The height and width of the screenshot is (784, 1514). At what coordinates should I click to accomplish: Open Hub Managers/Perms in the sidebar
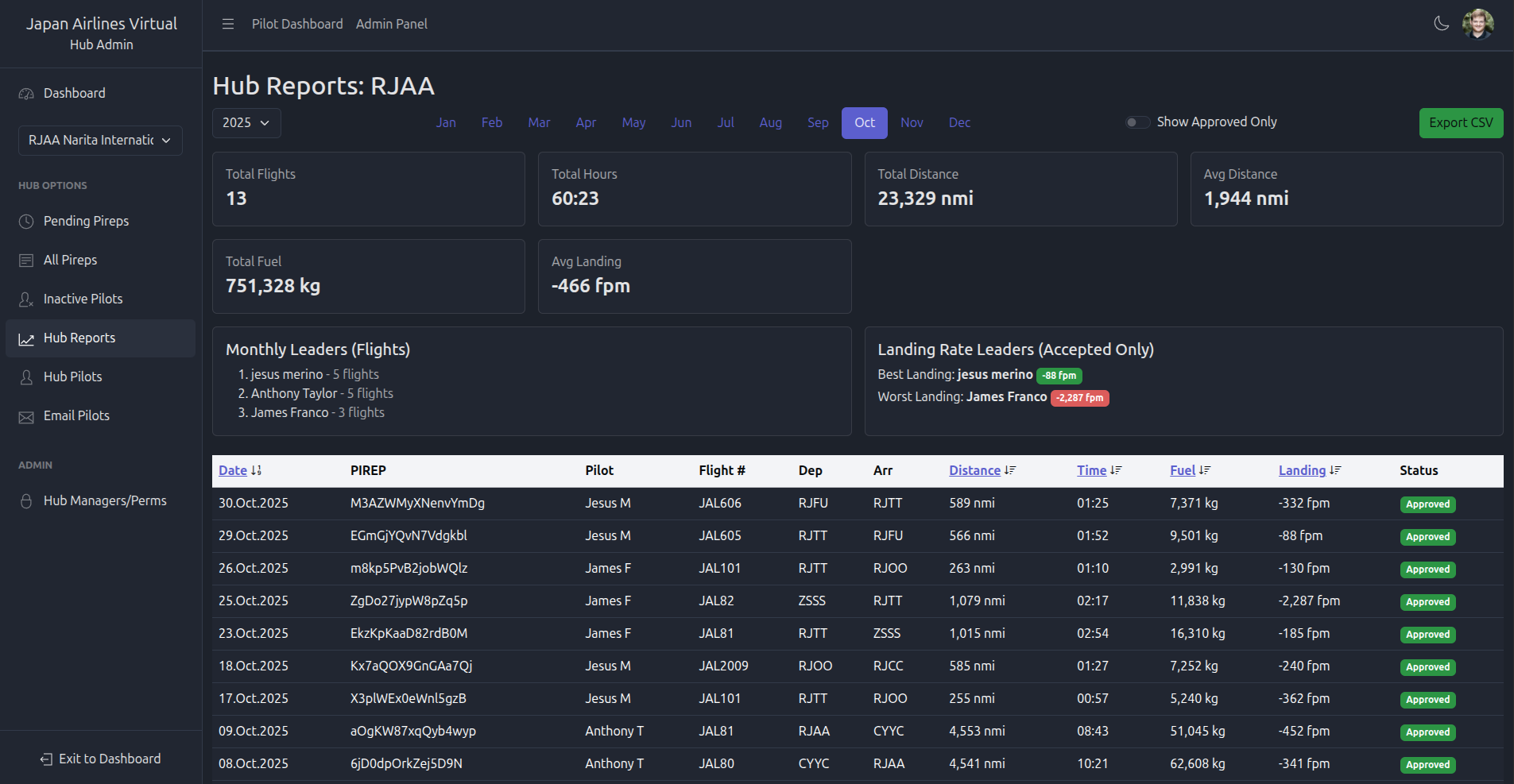tap(100, 500)
